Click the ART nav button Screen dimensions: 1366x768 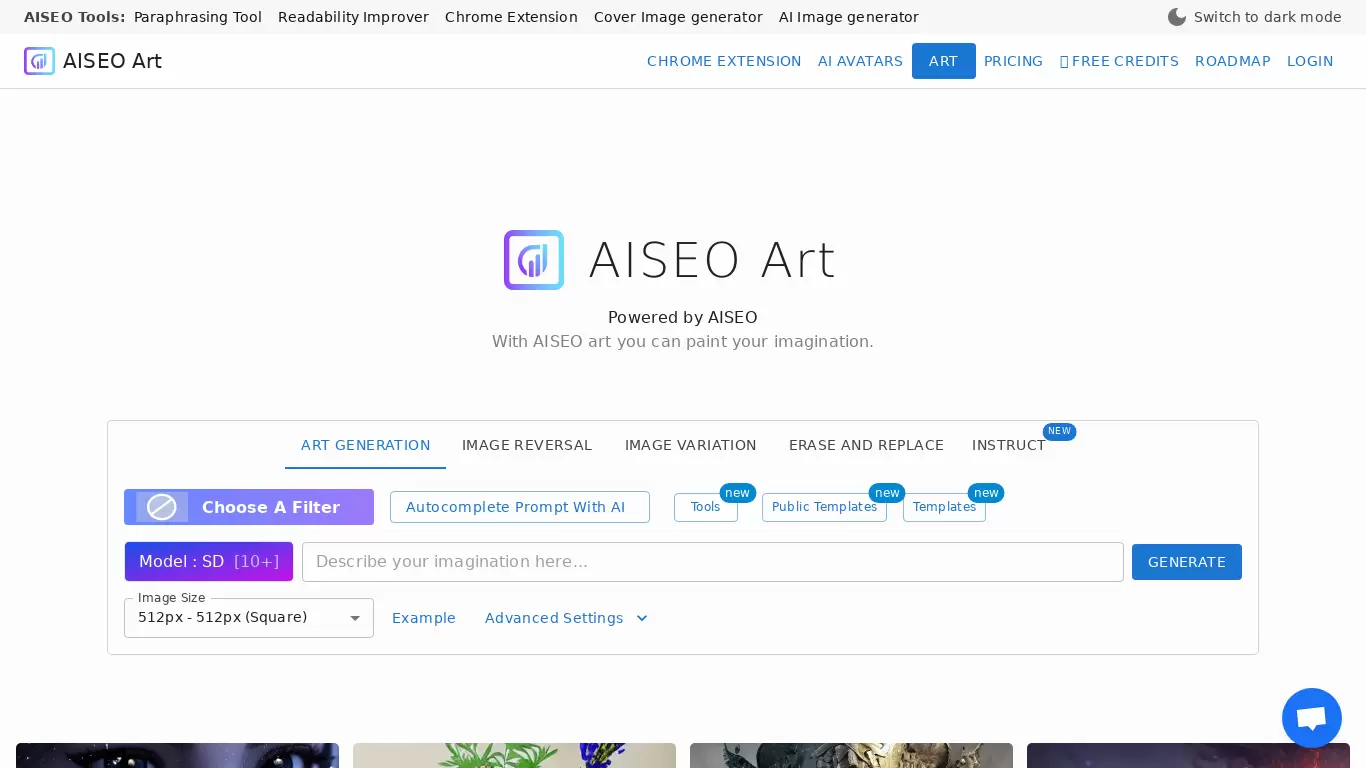pyautogui.click(x=944, y=61)
